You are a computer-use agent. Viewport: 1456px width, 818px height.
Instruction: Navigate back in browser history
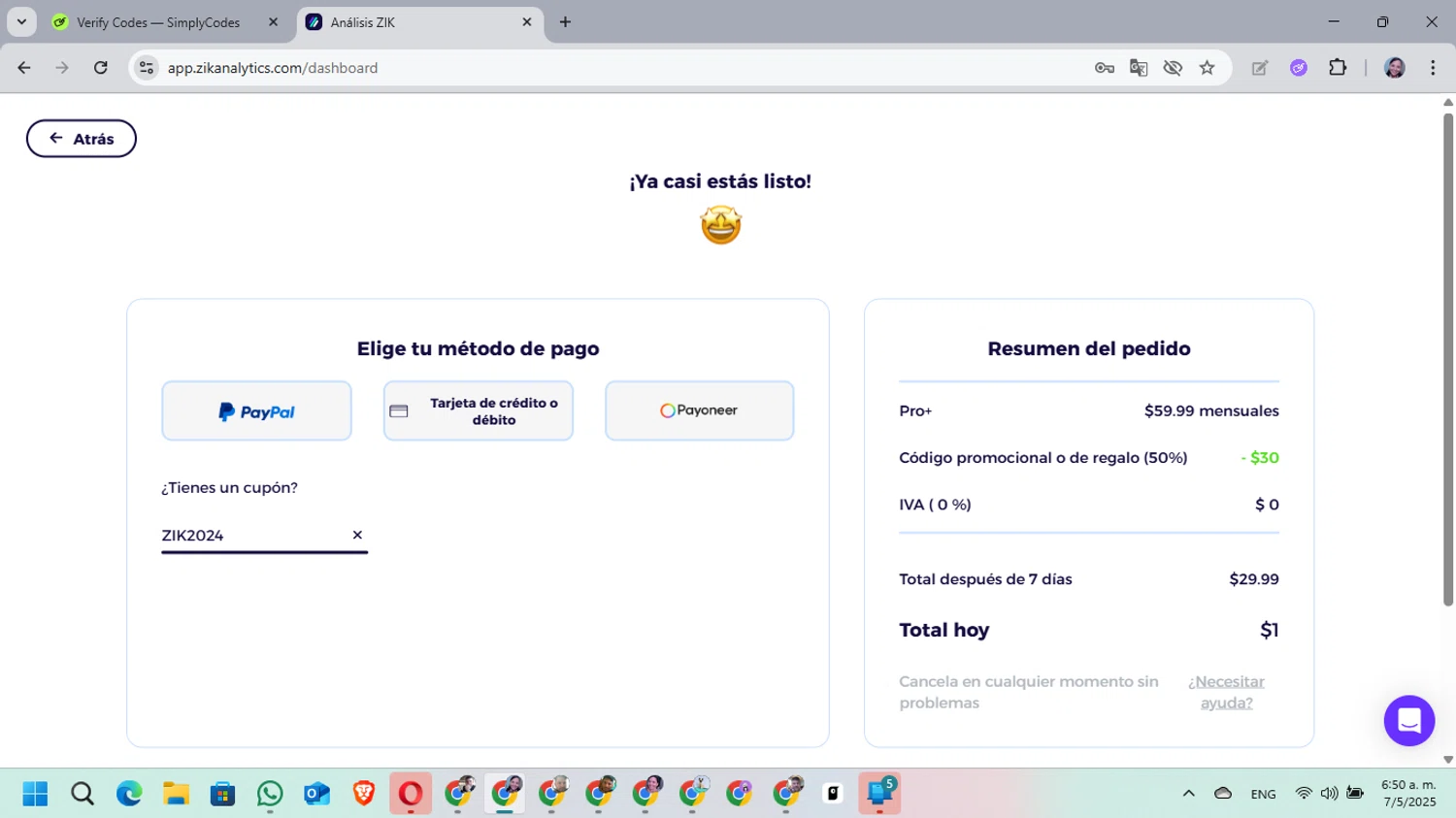[x=24, y=68]
